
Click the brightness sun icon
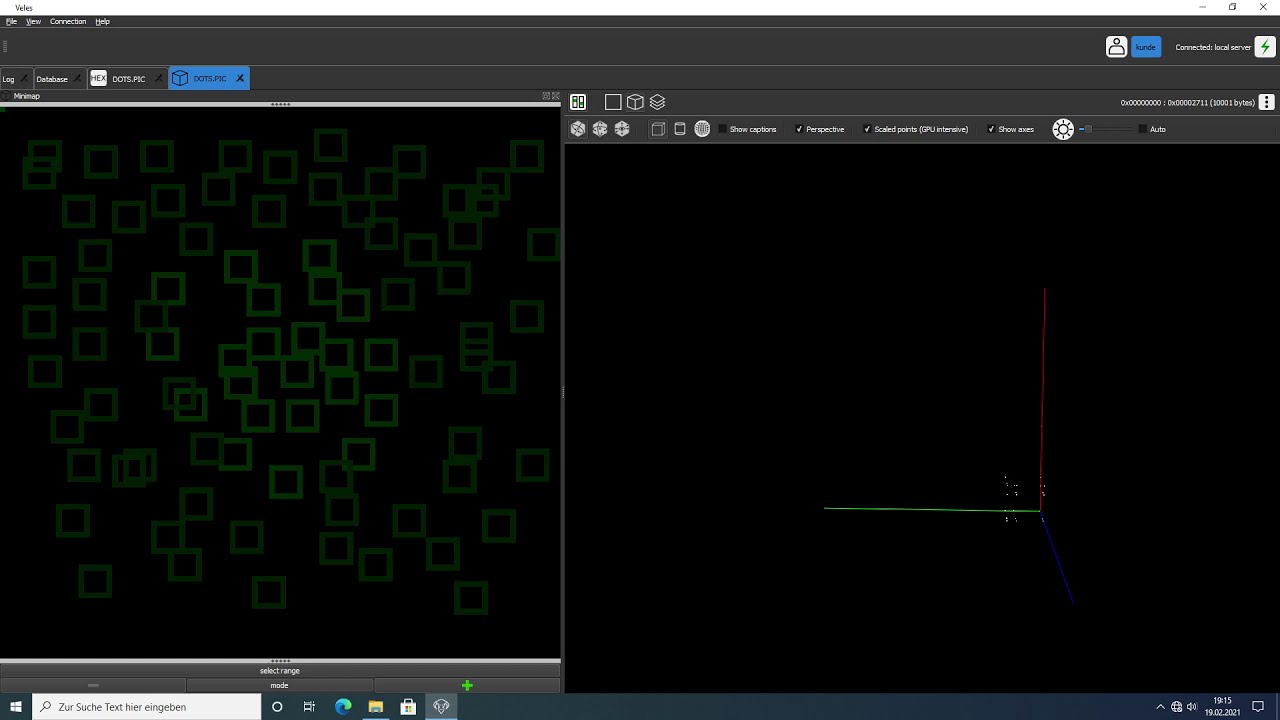pos(1063,129)
